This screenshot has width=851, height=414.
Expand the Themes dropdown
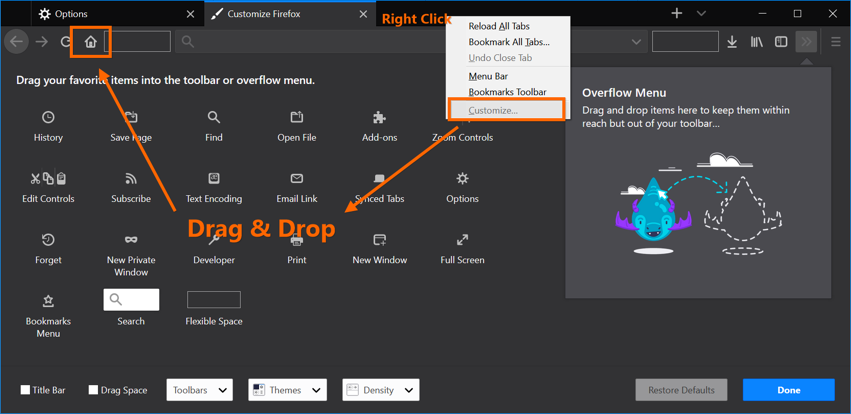tap(287, 390)
